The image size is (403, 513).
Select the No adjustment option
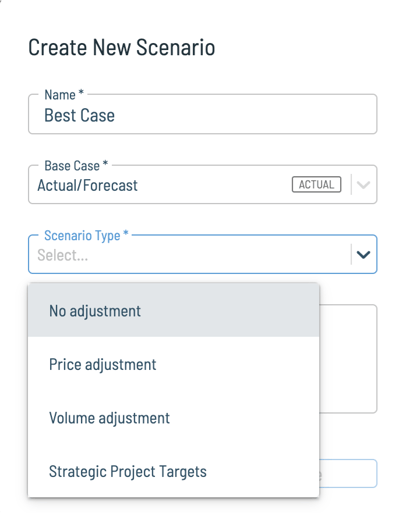coord(174,310)
